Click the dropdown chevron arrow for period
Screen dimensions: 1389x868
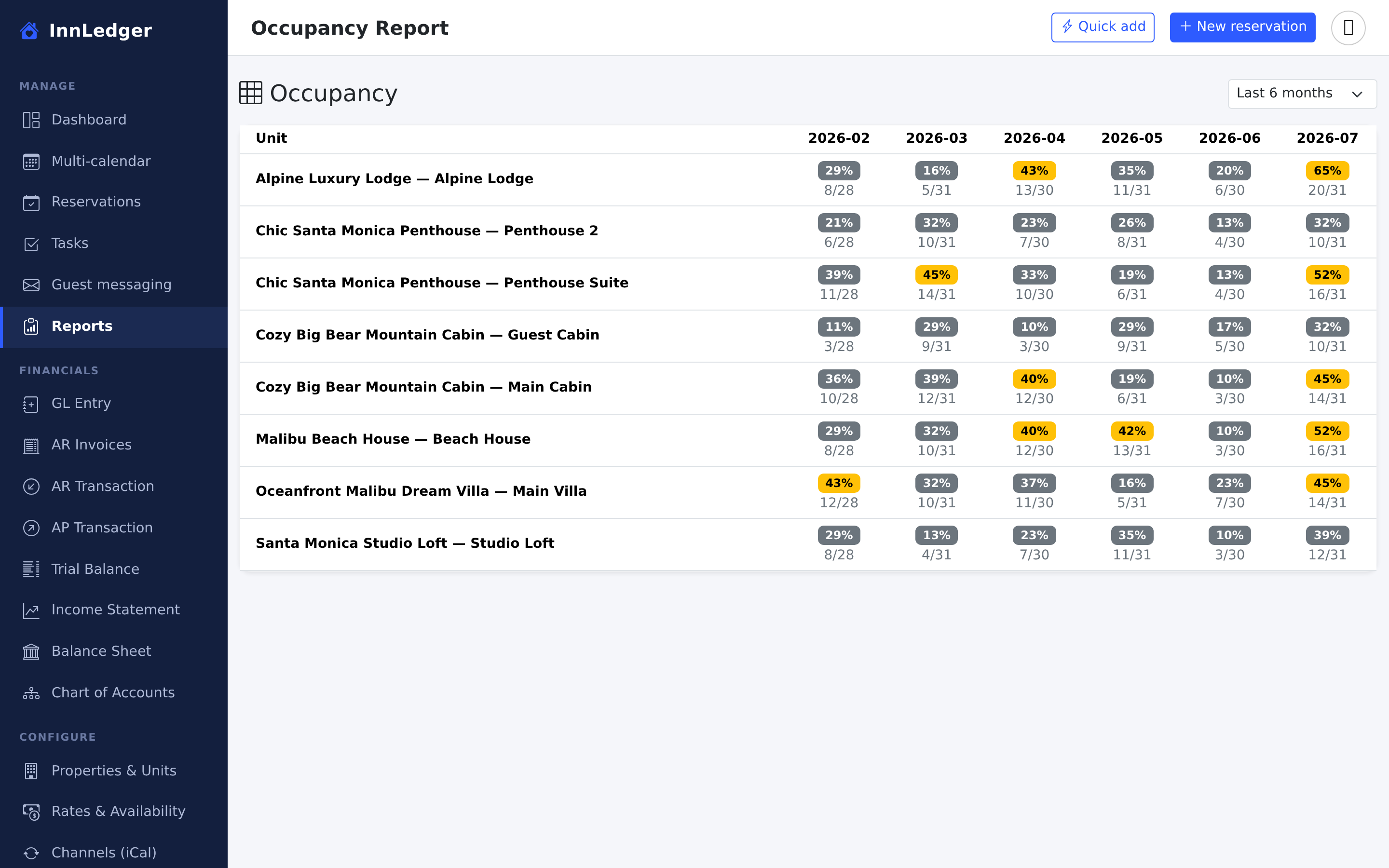(1357, 94)
